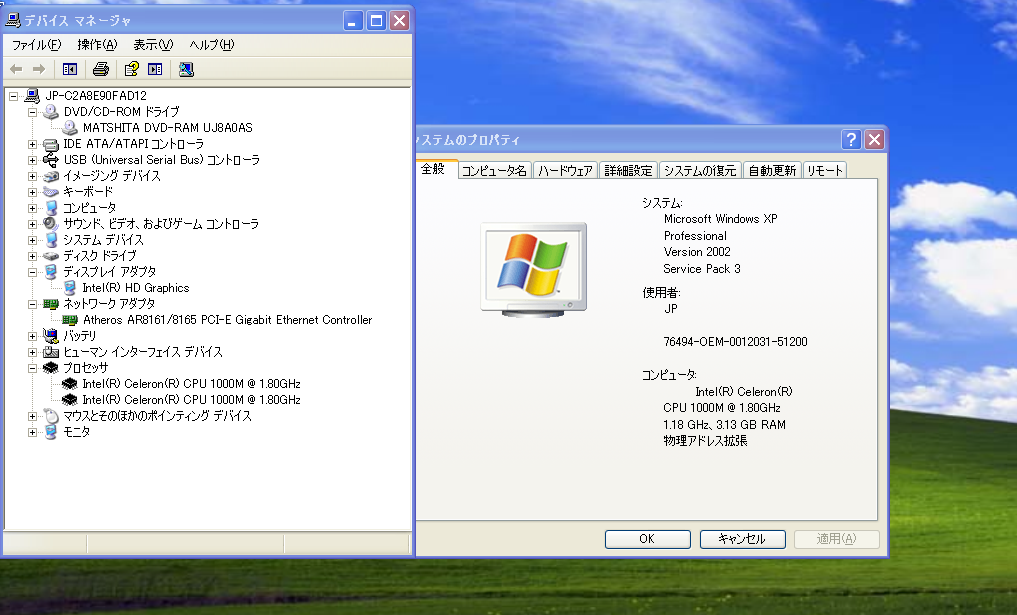The width and height of the screenshot is (1017, 615).
Task: Select the コンピュータ tree item
Action: click(x=90, y=208)
